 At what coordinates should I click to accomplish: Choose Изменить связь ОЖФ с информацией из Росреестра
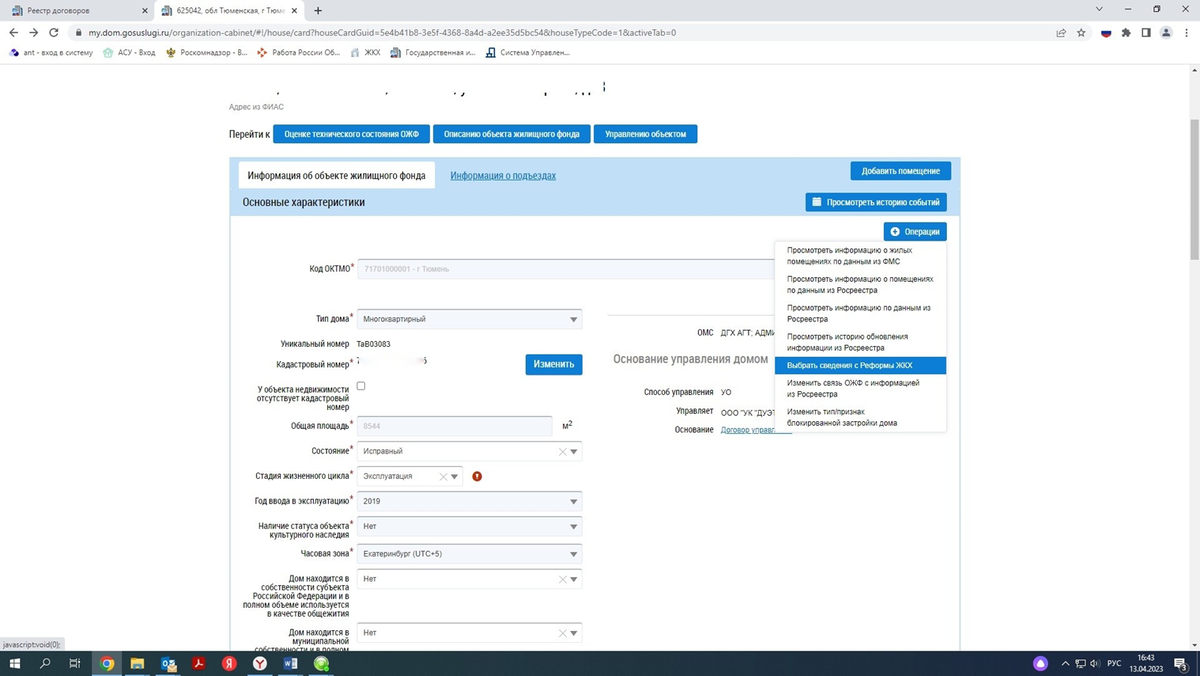[860, 388]
